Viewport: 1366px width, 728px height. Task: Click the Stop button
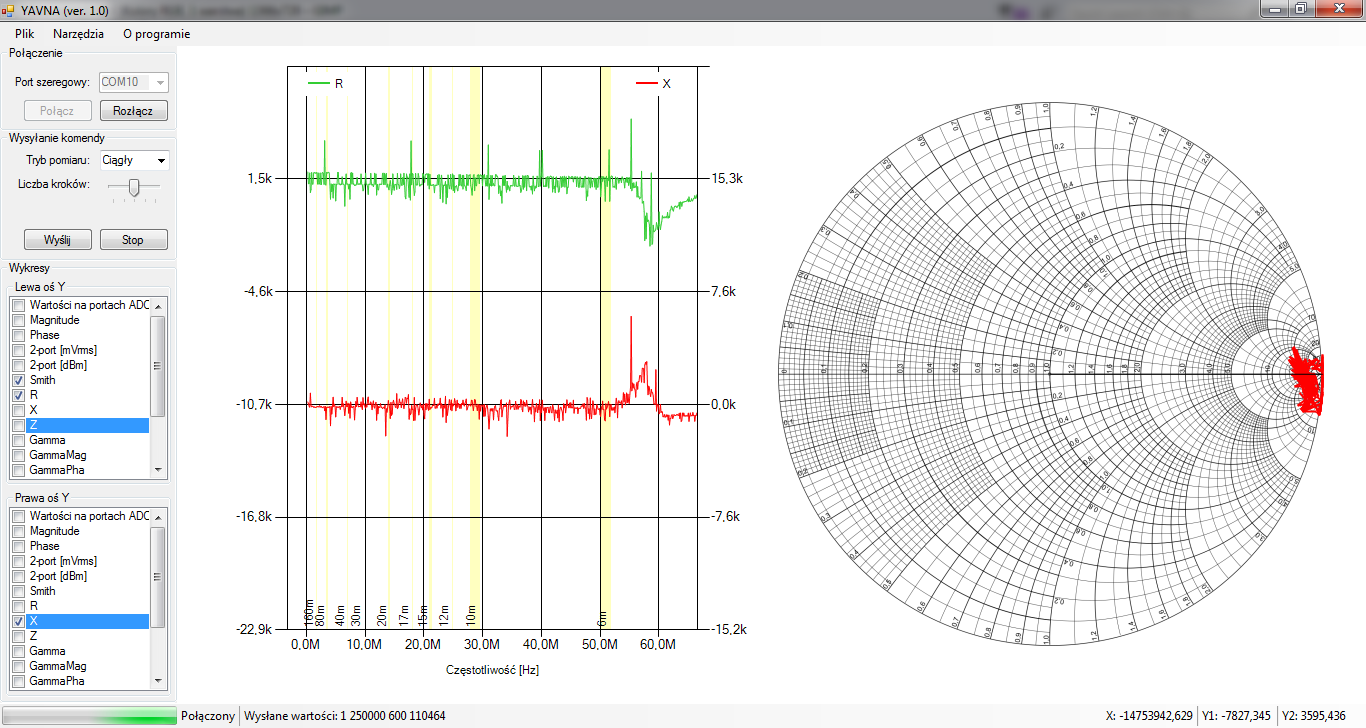[x=133, y=240]
